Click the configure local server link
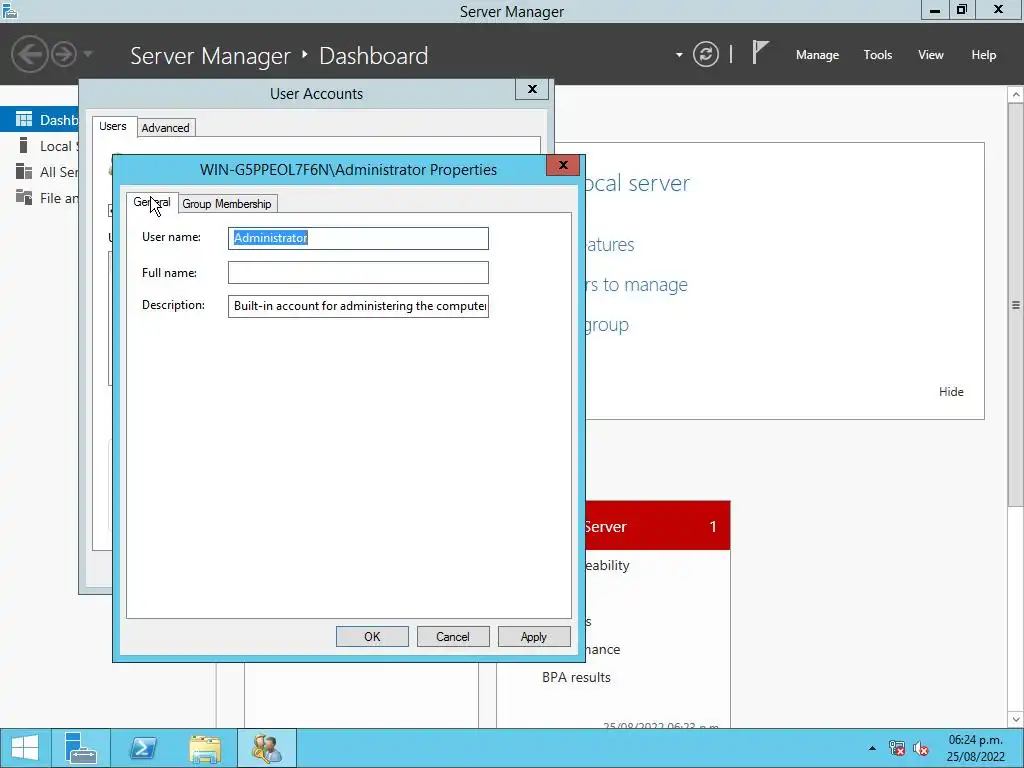This screenshot has width=1024, height=768. (637, 184)
